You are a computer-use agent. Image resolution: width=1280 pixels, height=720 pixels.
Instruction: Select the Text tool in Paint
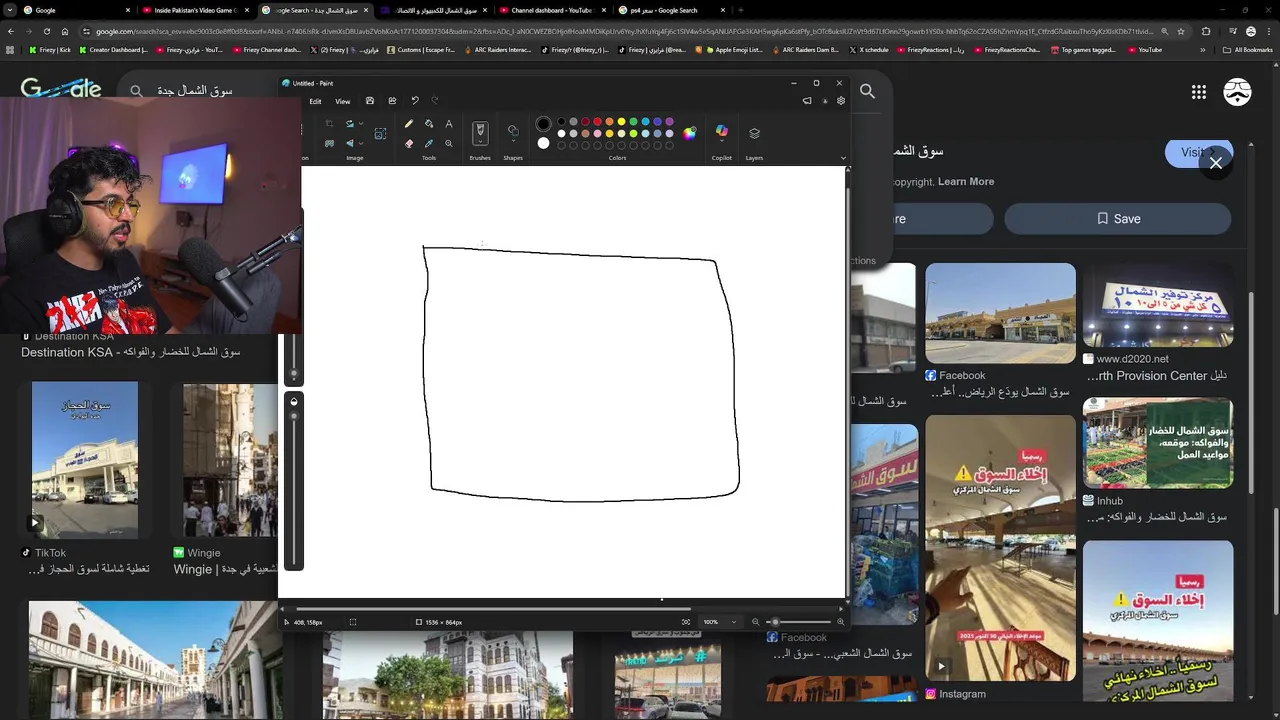(449, 124)
